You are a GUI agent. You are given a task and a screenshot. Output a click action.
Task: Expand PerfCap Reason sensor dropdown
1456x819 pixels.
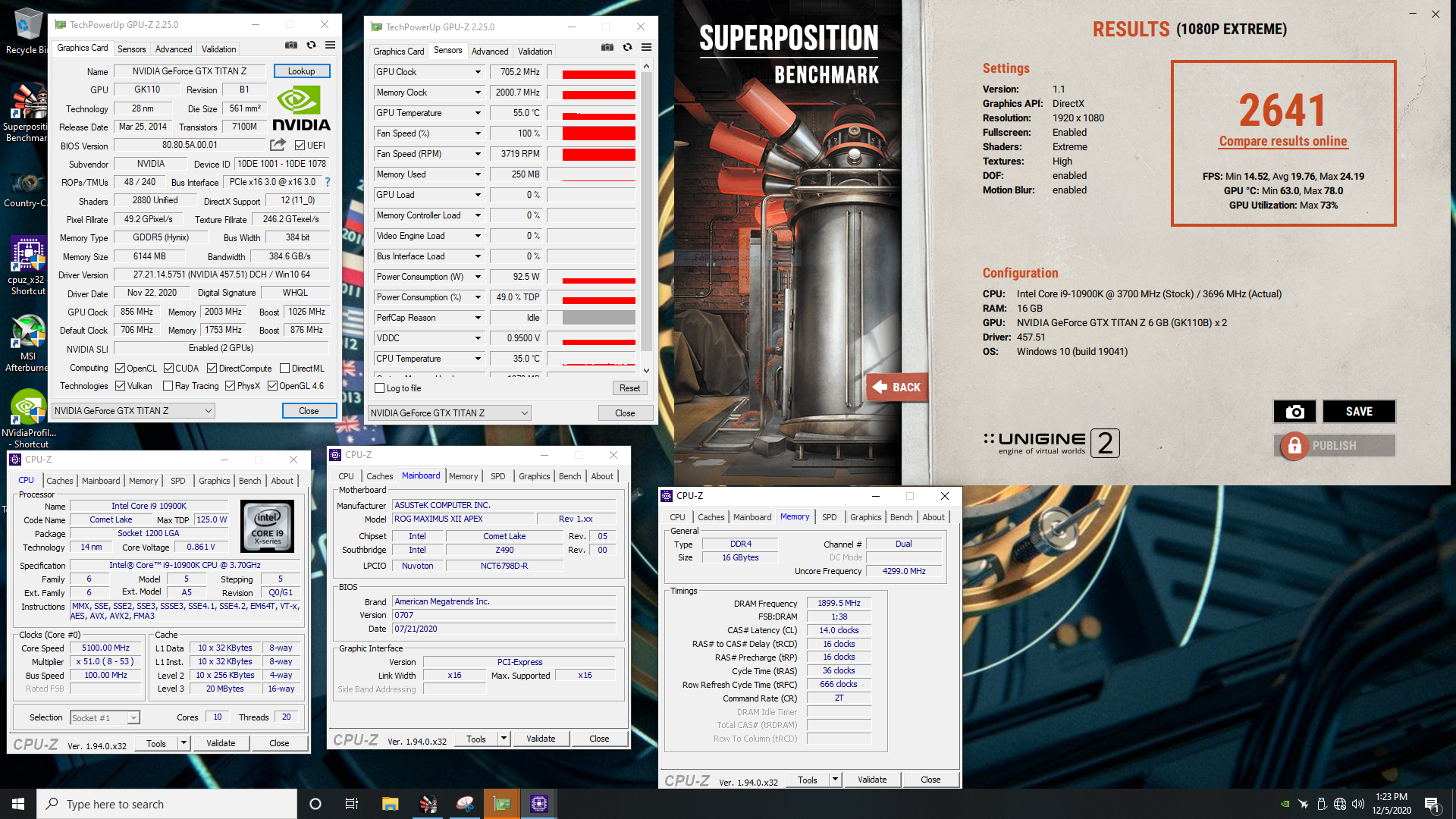[x=478, y=318]
